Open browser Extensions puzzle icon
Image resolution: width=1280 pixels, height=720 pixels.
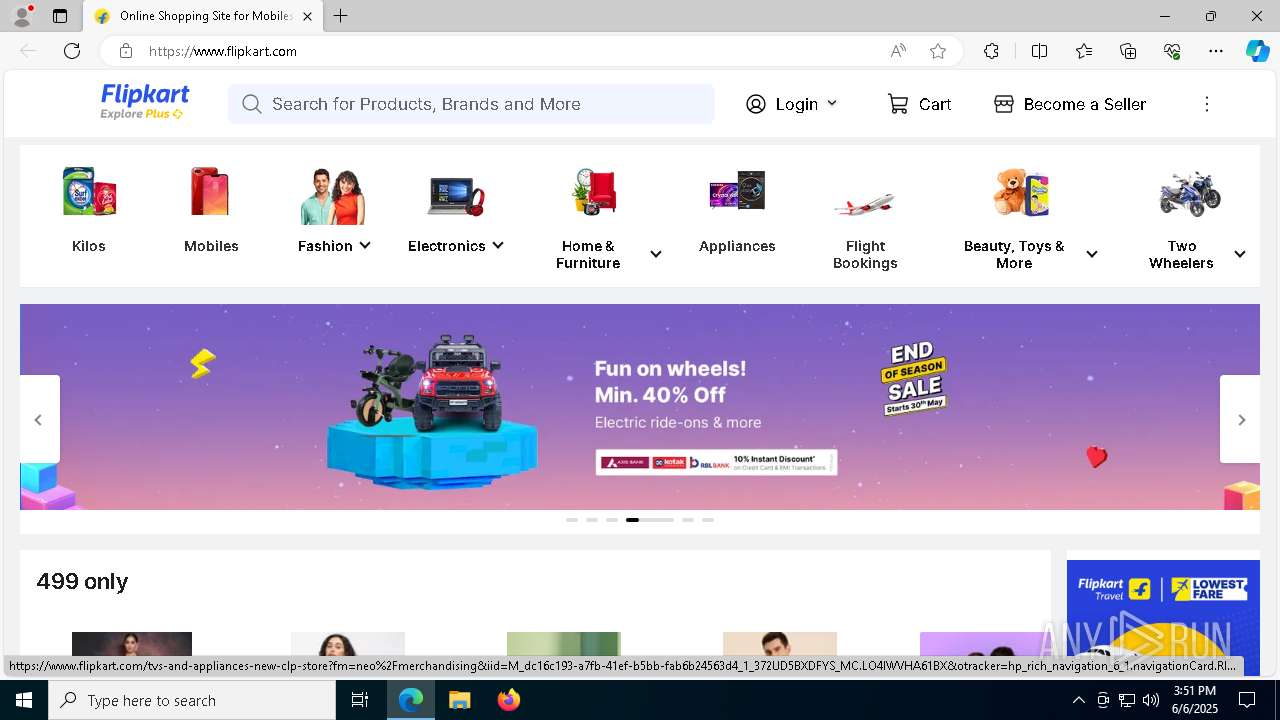(x=991, y=51)
